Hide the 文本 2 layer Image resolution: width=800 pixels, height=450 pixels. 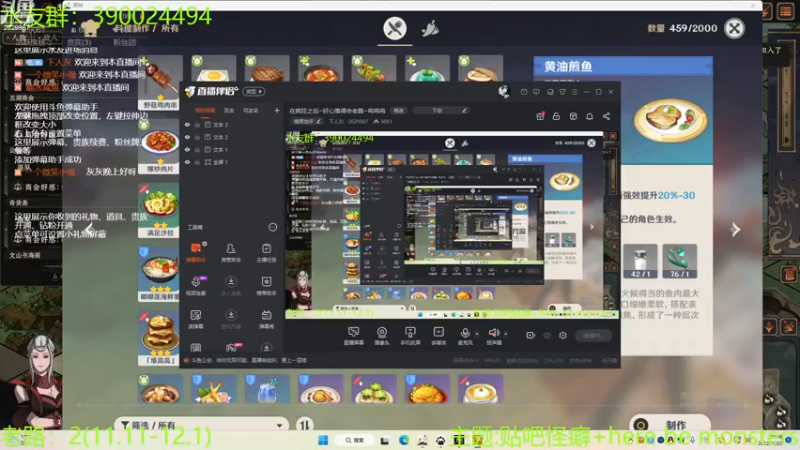187,137
